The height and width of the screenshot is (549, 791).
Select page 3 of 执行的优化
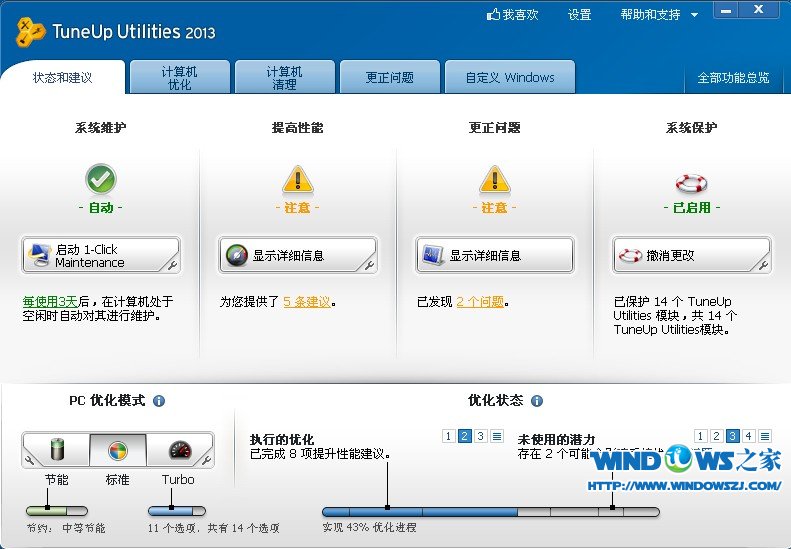pyautogui.click(x=481, y=436)
